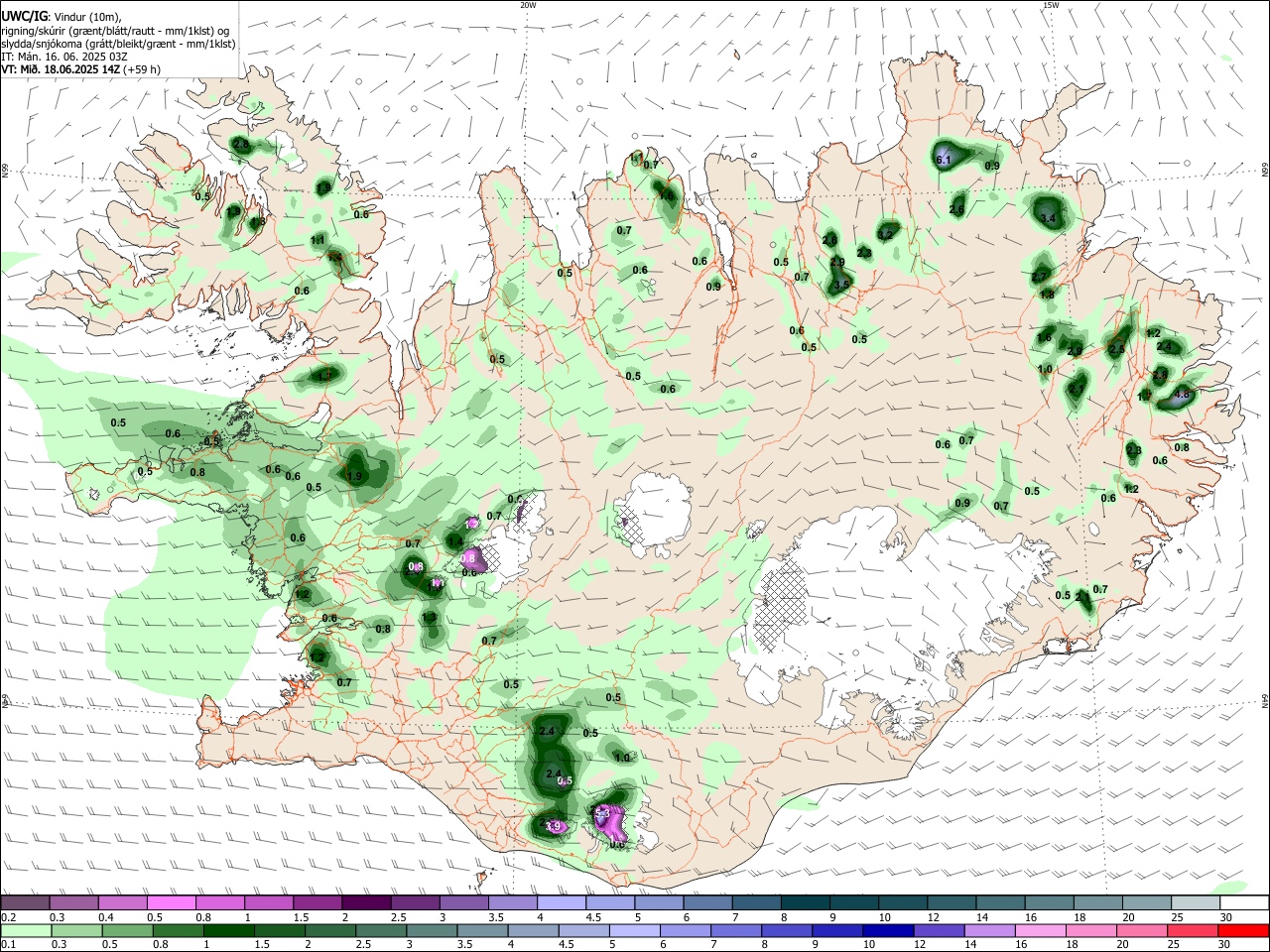Select the dark mauve 0.2 swatch in upper legend row
Image resolution: width=1270 pixels, height=952 pixels.
click(25, 903)
